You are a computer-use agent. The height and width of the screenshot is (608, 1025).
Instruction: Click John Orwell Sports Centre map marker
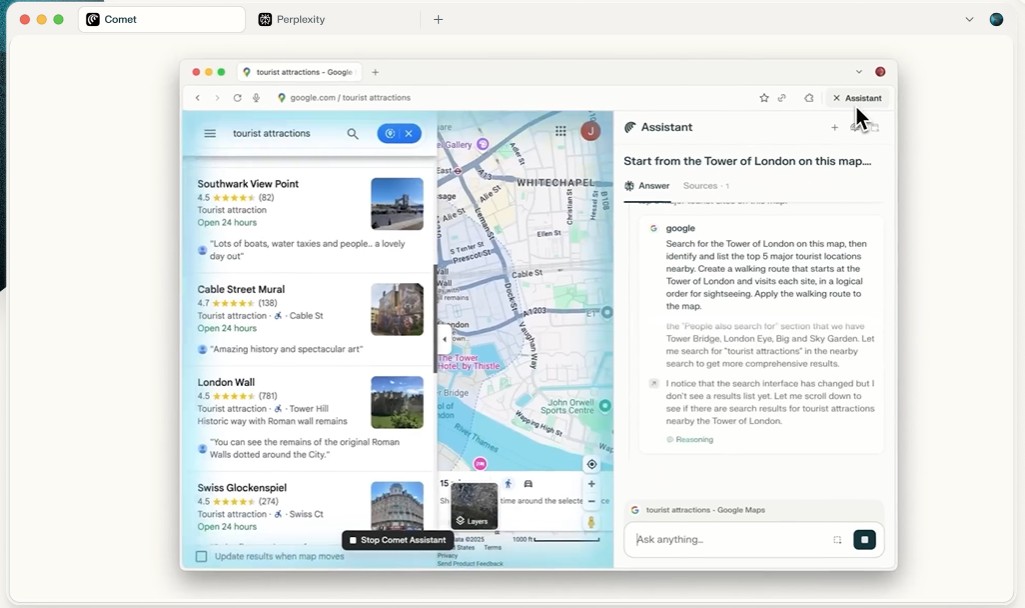[x=605, y=406]
